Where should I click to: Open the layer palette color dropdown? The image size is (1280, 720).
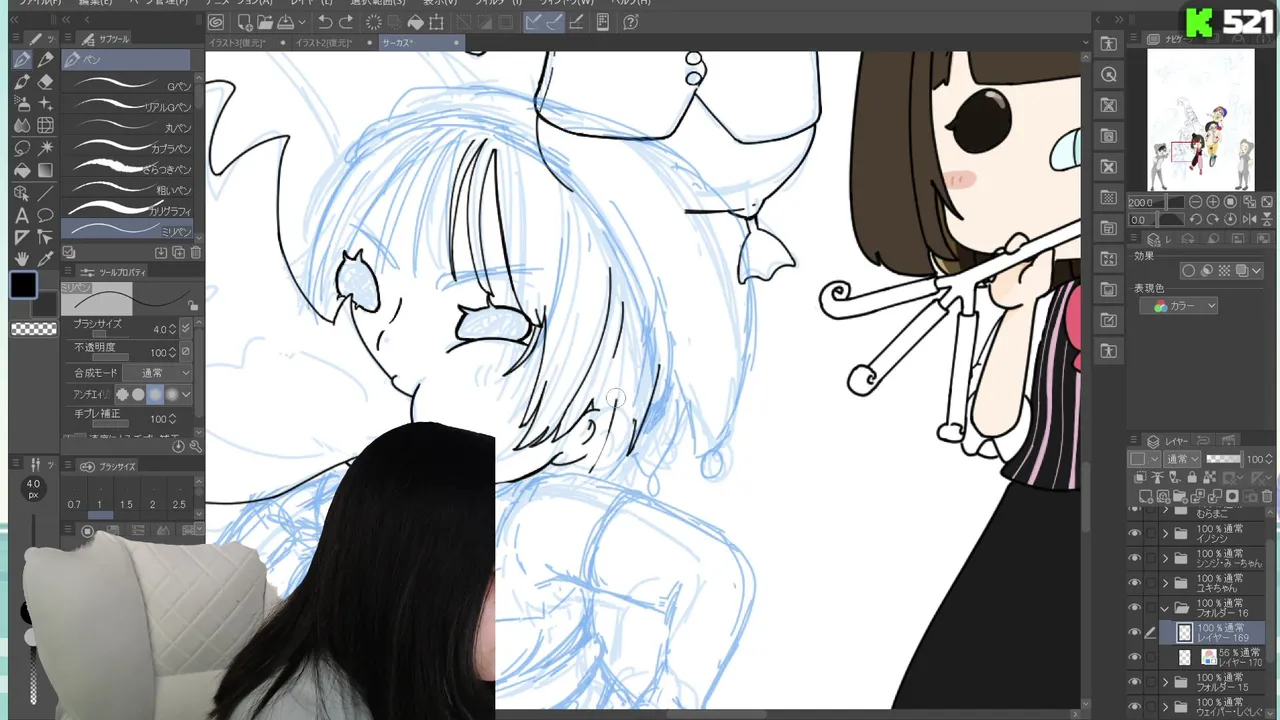pos(1142,459)
